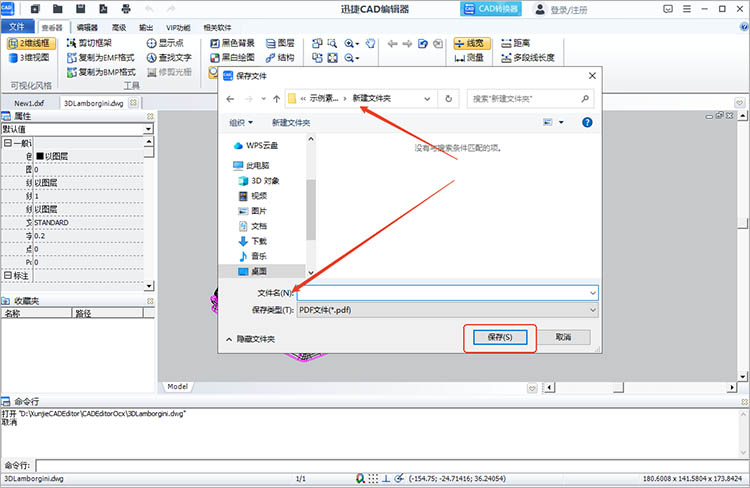Click the 取消 button
The height and width of the screenshot is (488, 750).
click(563, 337)
